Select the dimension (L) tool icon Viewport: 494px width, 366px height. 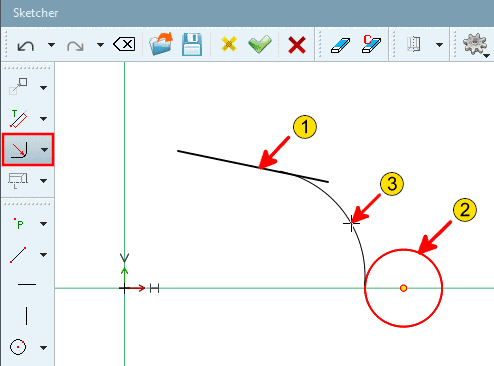click(x=18, y=181)
